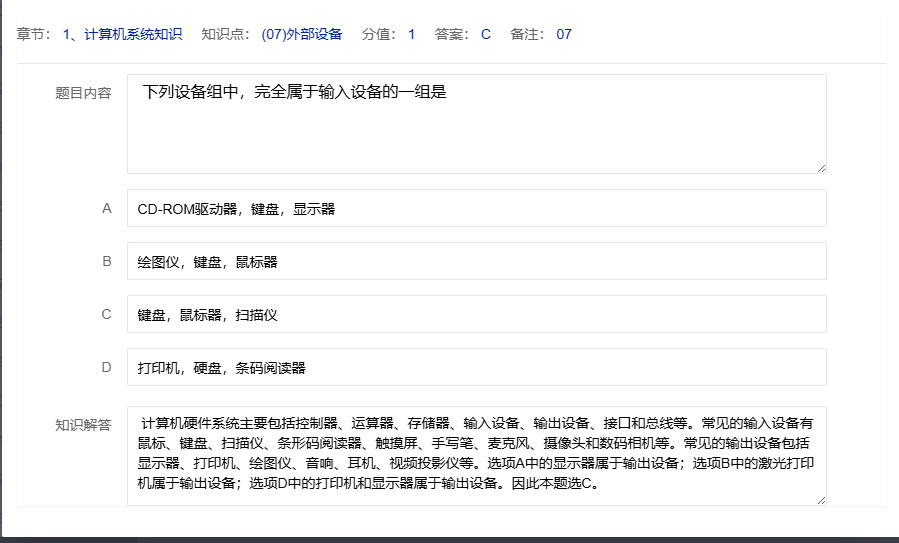Grab the explanation text area resize handle
Screen dimensions: 899x543
(x=821, y=500)
